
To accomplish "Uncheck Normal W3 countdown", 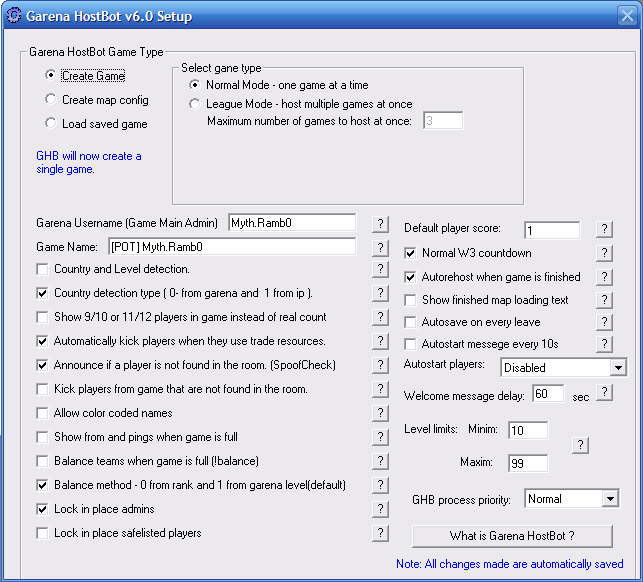I will 410,253.
